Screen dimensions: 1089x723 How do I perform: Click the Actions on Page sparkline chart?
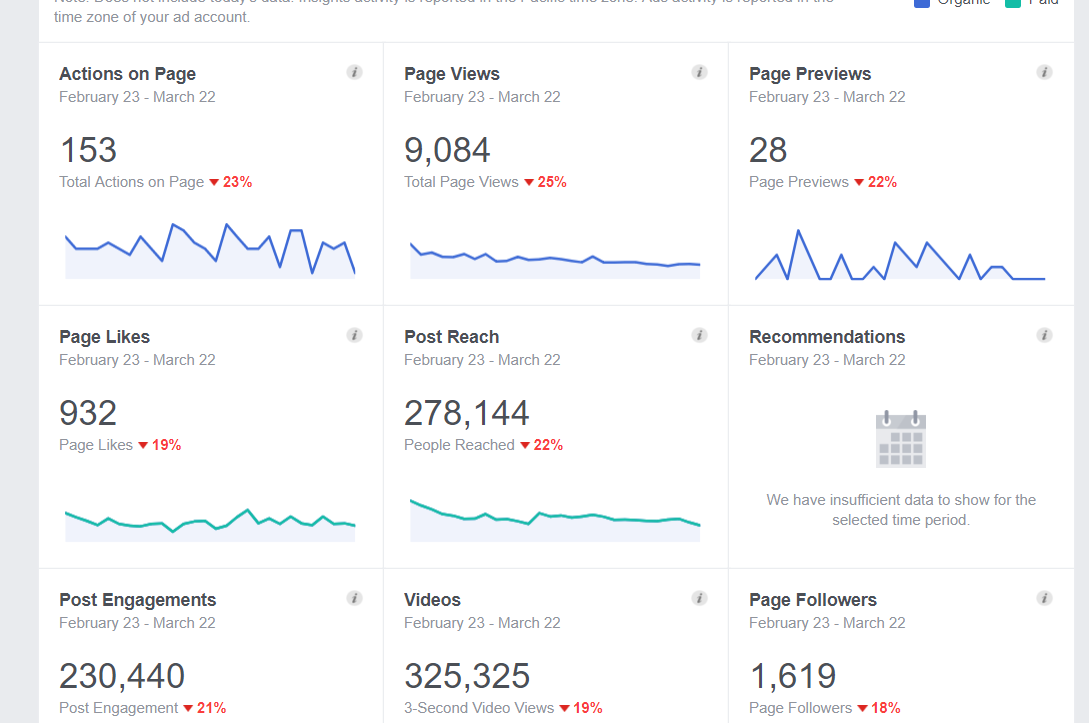tap(210, 251)
